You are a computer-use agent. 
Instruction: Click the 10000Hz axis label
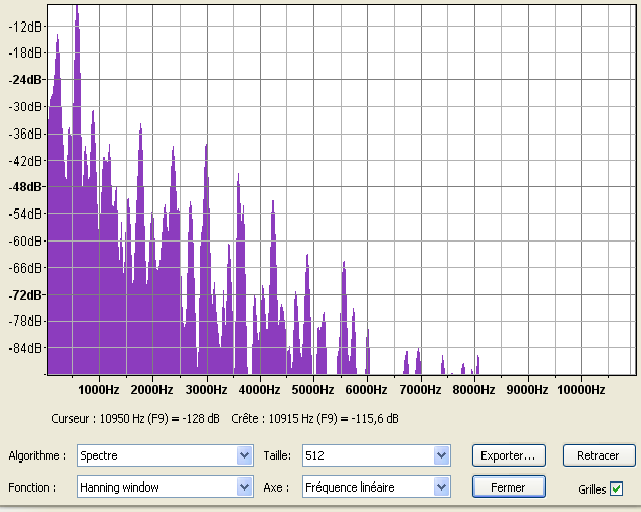click(581, 390)
